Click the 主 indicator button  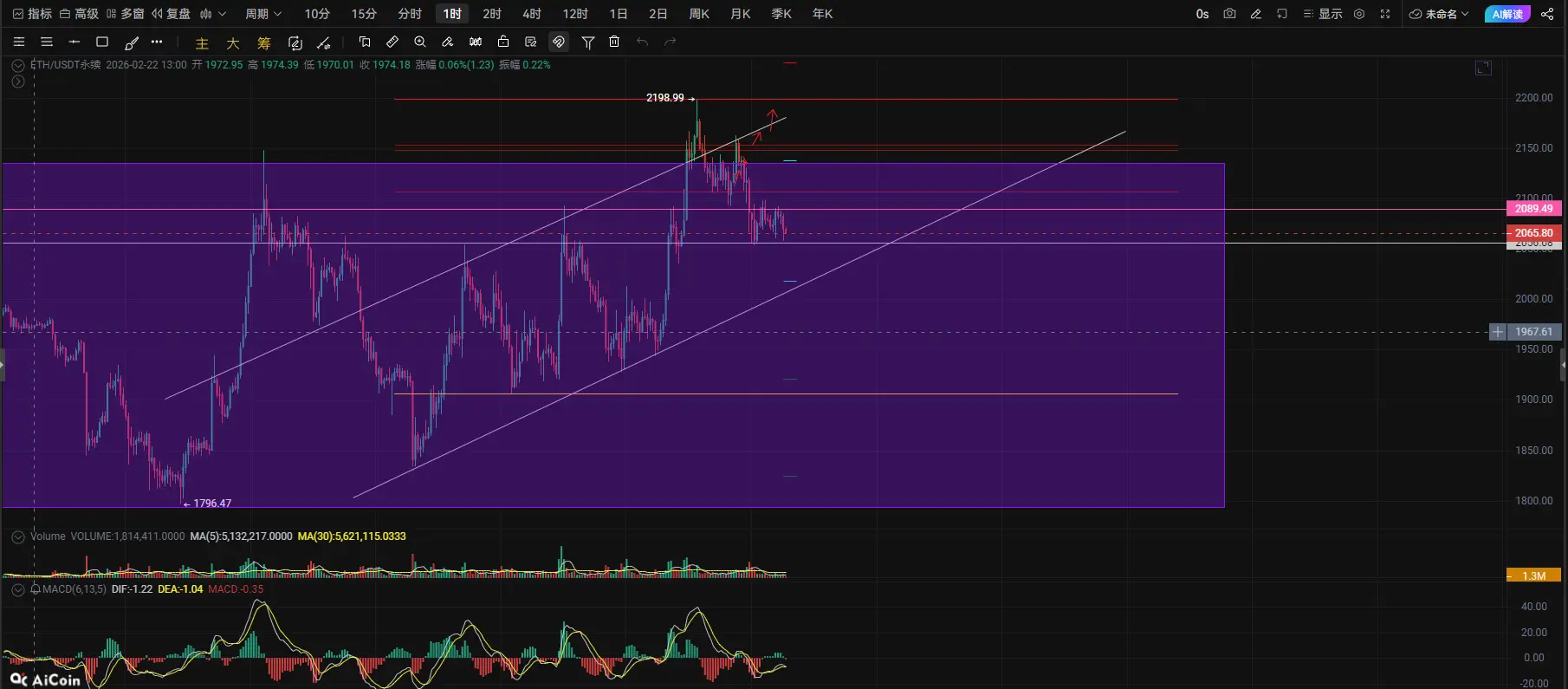pyautogui.click(x=202, y=42)
